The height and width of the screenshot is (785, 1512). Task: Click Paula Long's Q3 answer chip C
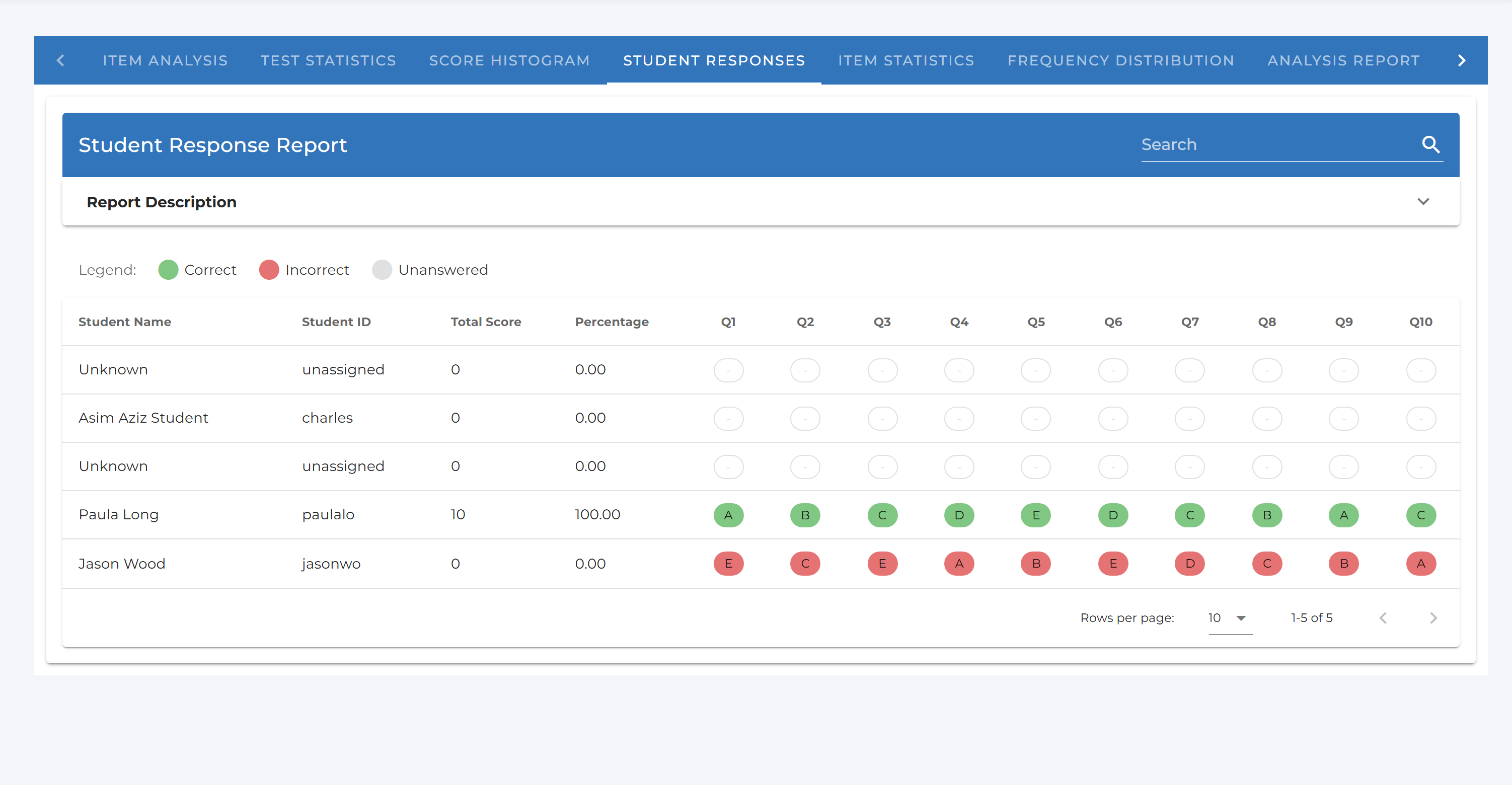tap(882, 515)
